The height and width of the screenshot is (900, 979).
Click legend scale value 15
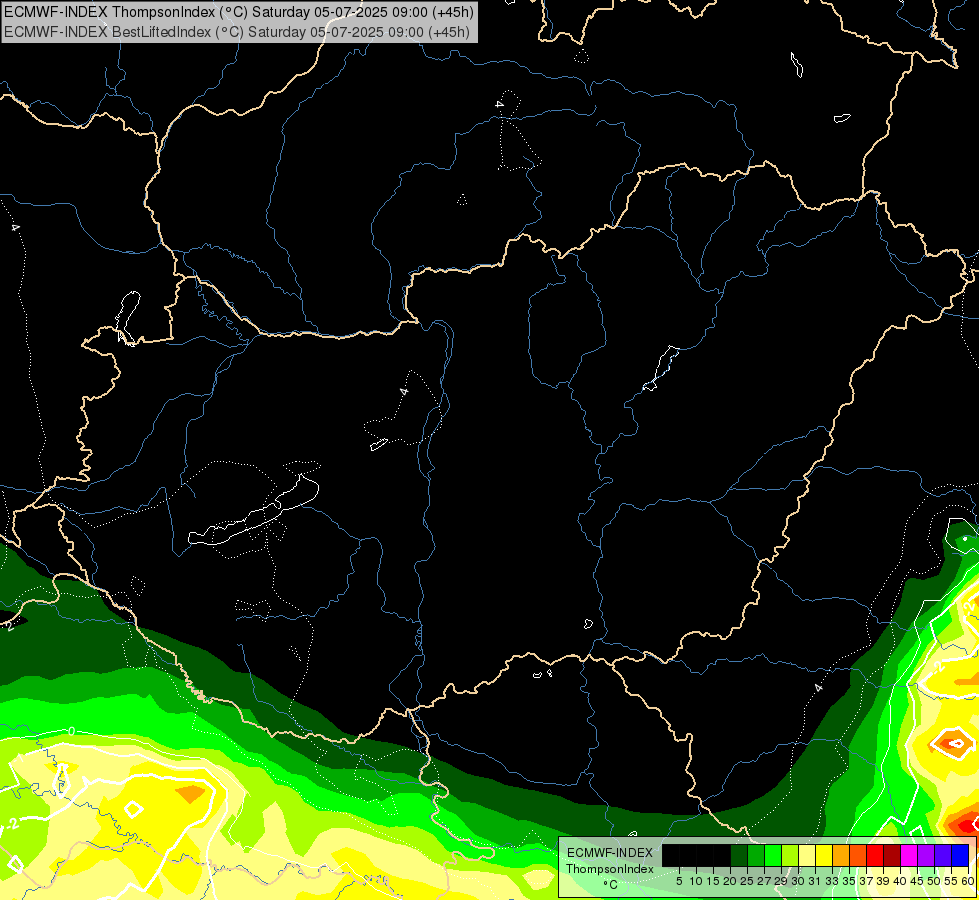tap(713, 881)
